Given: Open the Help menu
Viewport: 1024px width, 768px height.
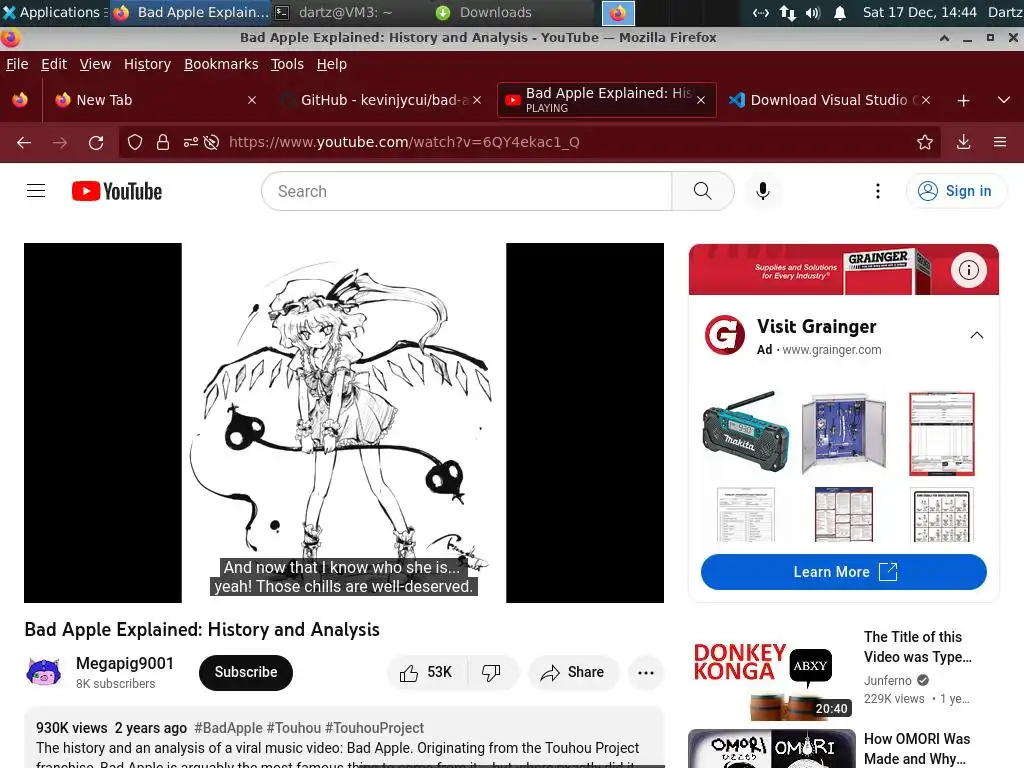Looking at the screenshot, I should 332,64.
